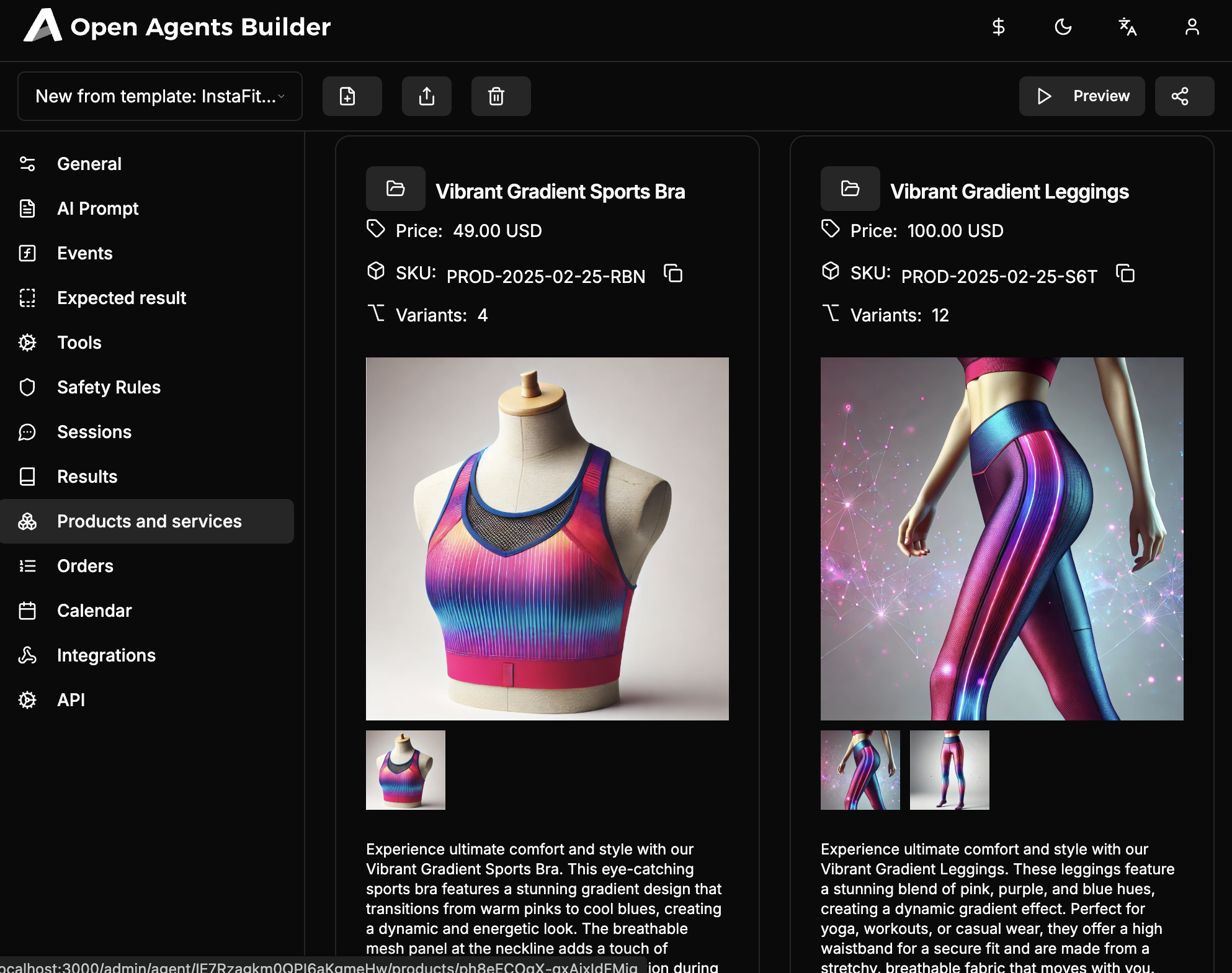The height and width of the screenshot is (973, 1232).
Task: Click the Open Agents Builder logo
Action: pyautogui.click(x=177, y=27)
